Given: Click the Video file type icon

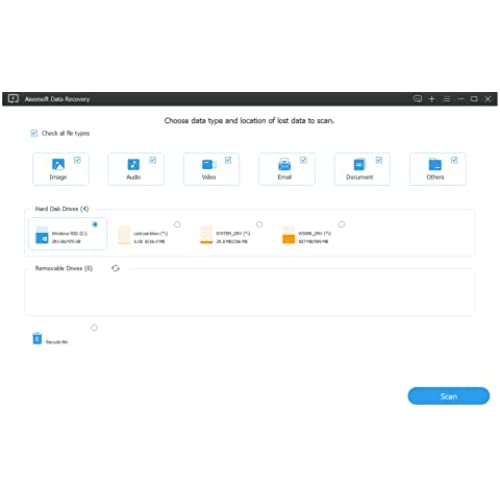Looking at the screenshot, I should pos(209,164).
